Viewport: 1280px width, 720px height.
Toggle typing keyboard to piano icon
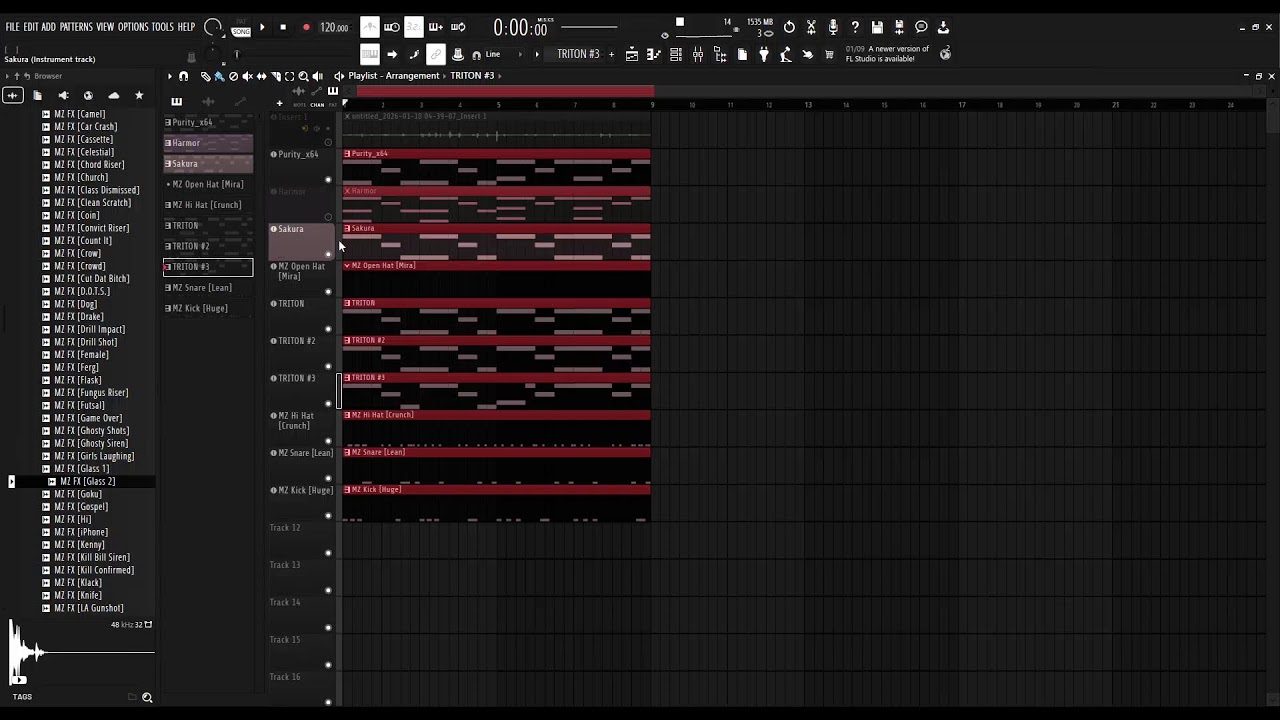tap(370, 54)
